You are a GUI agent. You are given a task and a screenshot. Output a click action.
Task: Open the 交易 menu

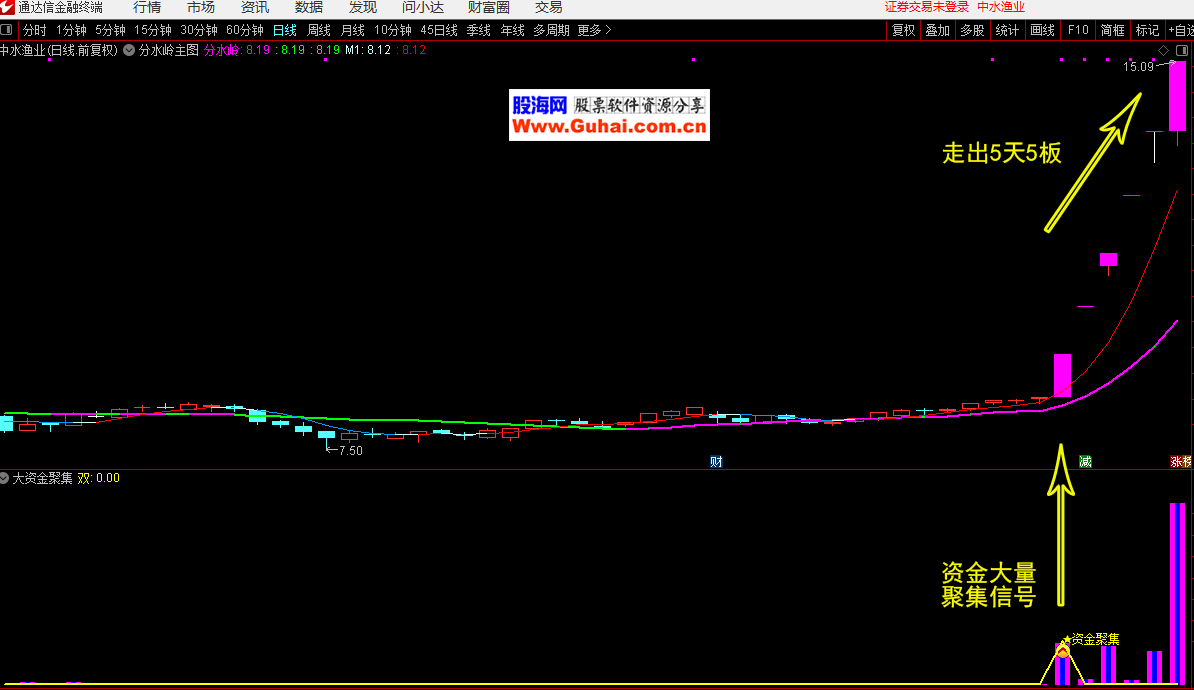click(x=549, y=7)
